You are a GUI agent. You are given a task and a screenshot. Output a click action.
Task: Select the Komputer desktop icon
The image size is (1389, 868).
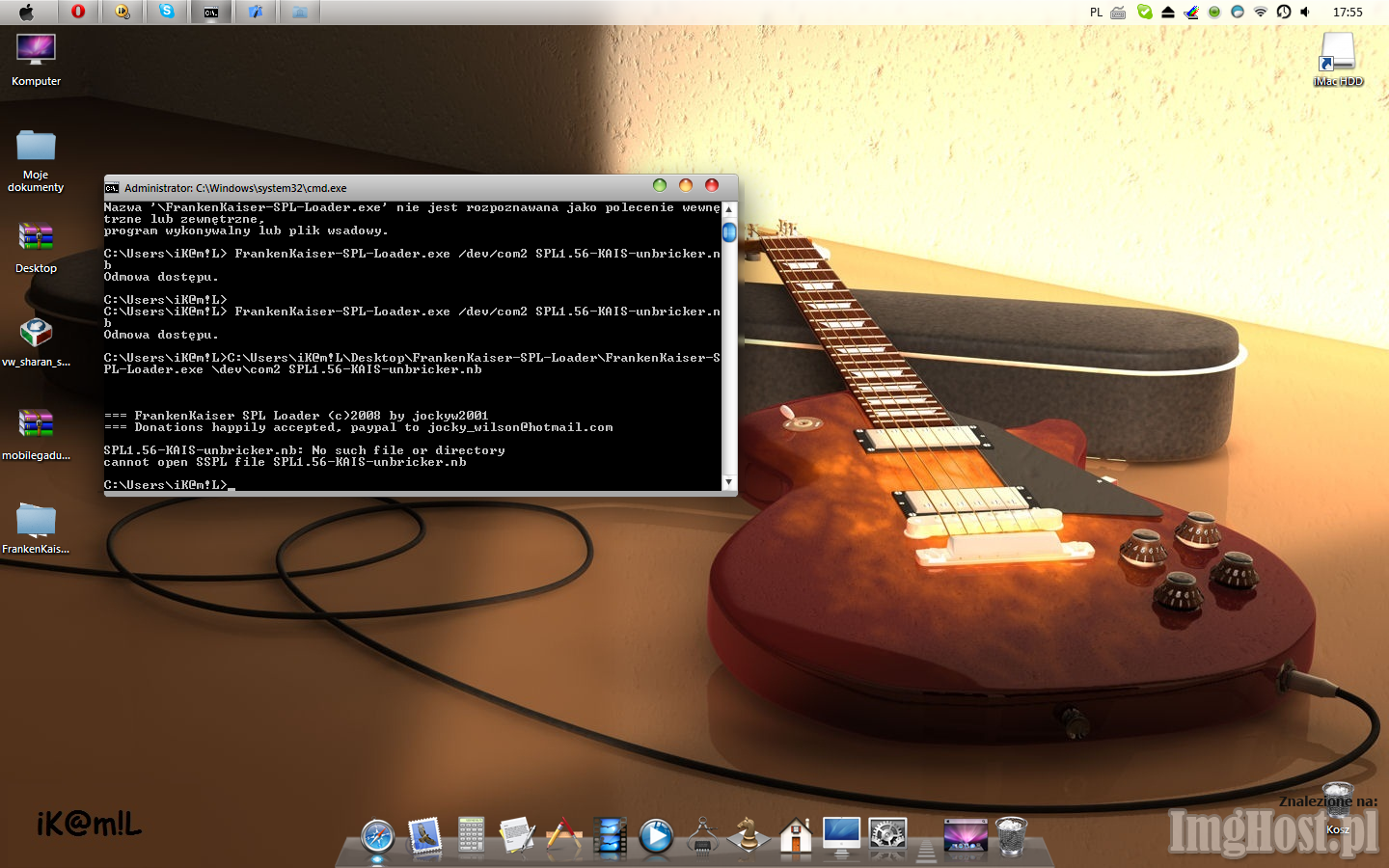36,60
